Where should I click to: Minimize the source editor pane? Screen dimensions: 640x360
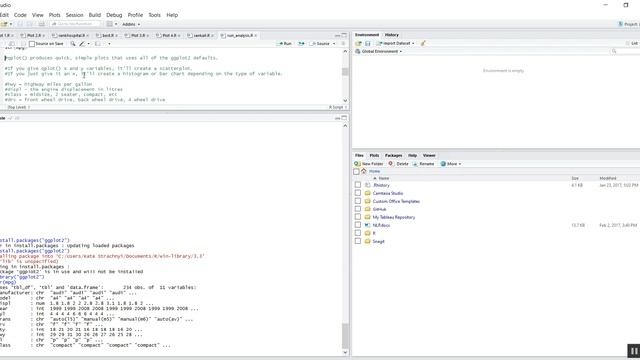click(338, 36)
